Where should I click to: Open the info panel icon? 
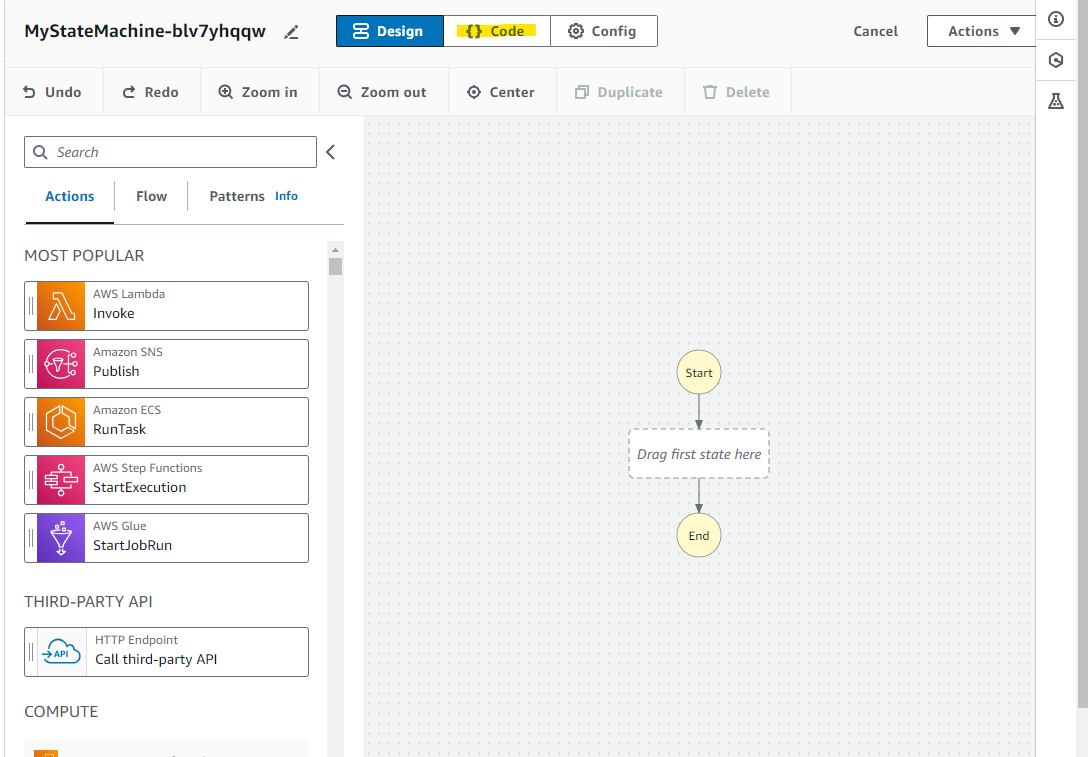pos(1056,19)
